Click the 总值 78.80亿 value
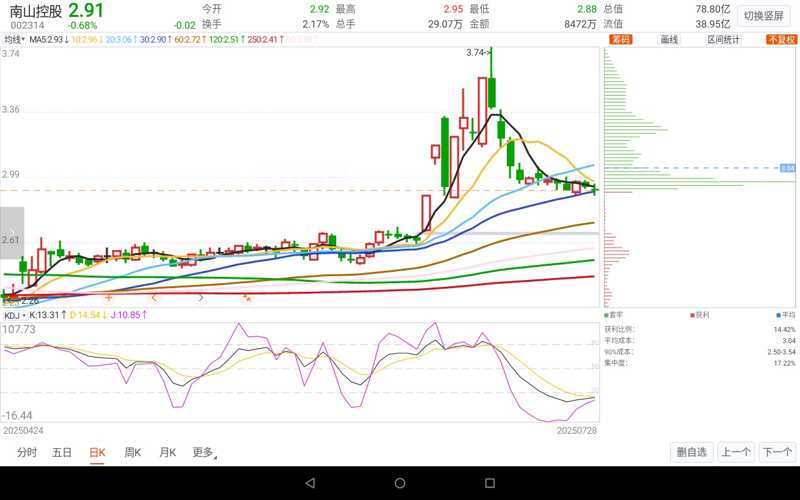The width and height of the screenshot is (800, 500). 713,9
